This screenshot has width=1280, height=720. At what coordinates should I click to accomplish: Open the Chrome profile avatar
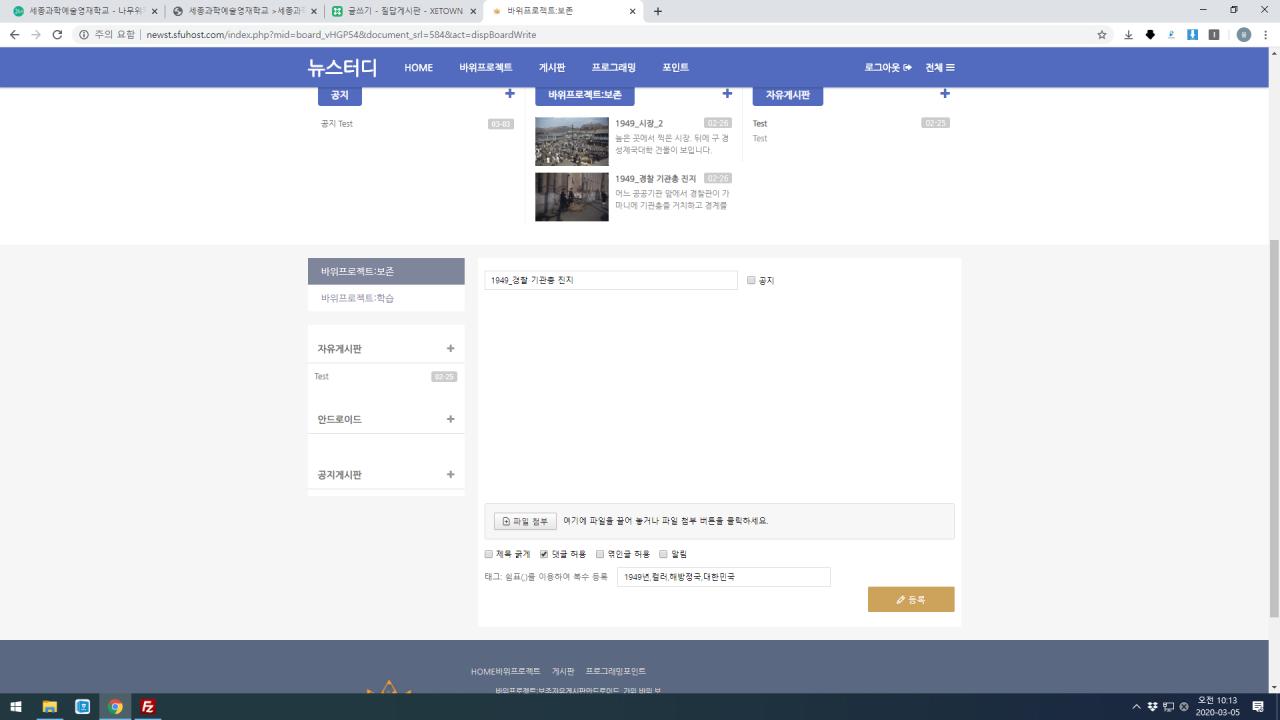pyautogui.click(x=1244, y=34)
